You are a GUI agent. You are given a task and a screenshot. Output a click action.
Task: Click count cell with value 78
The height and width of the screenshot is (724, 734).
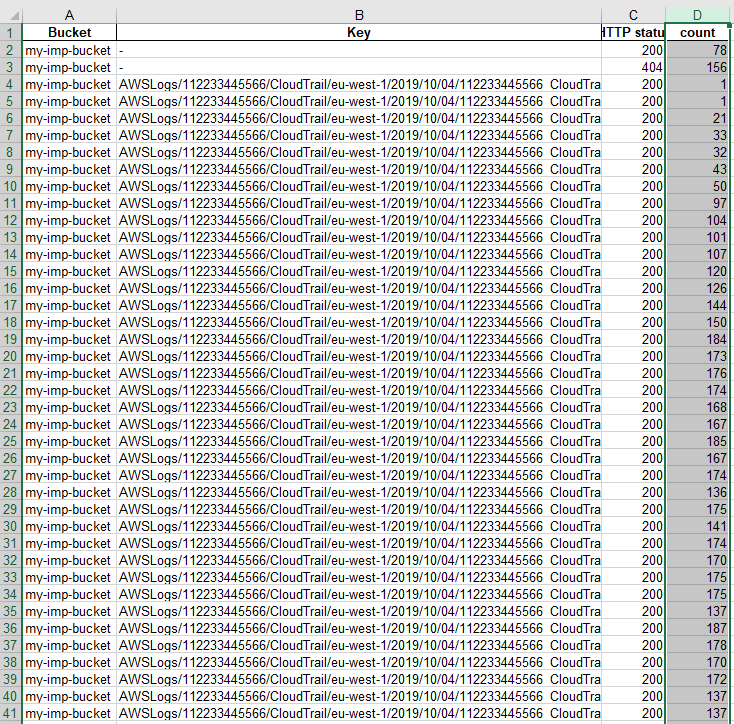[697, 50]
